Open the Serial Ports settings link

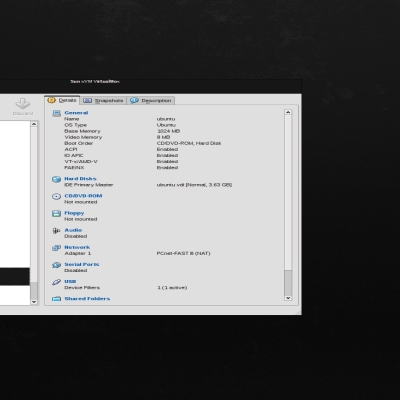82,264
